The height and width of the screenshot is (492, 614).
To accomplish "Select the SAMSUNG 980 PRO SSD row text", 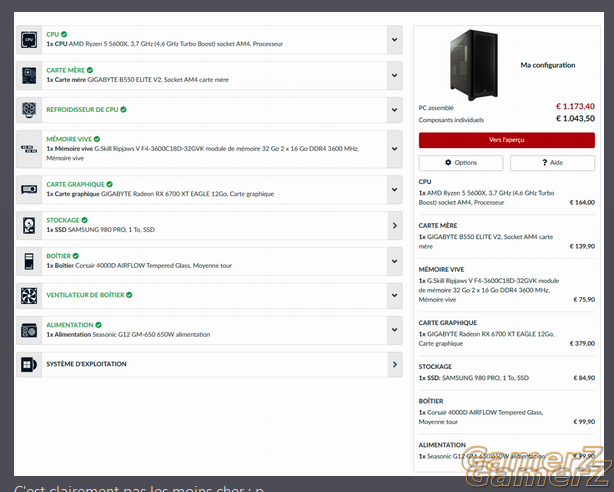I will pyautogui.click(x=101, y=230).
